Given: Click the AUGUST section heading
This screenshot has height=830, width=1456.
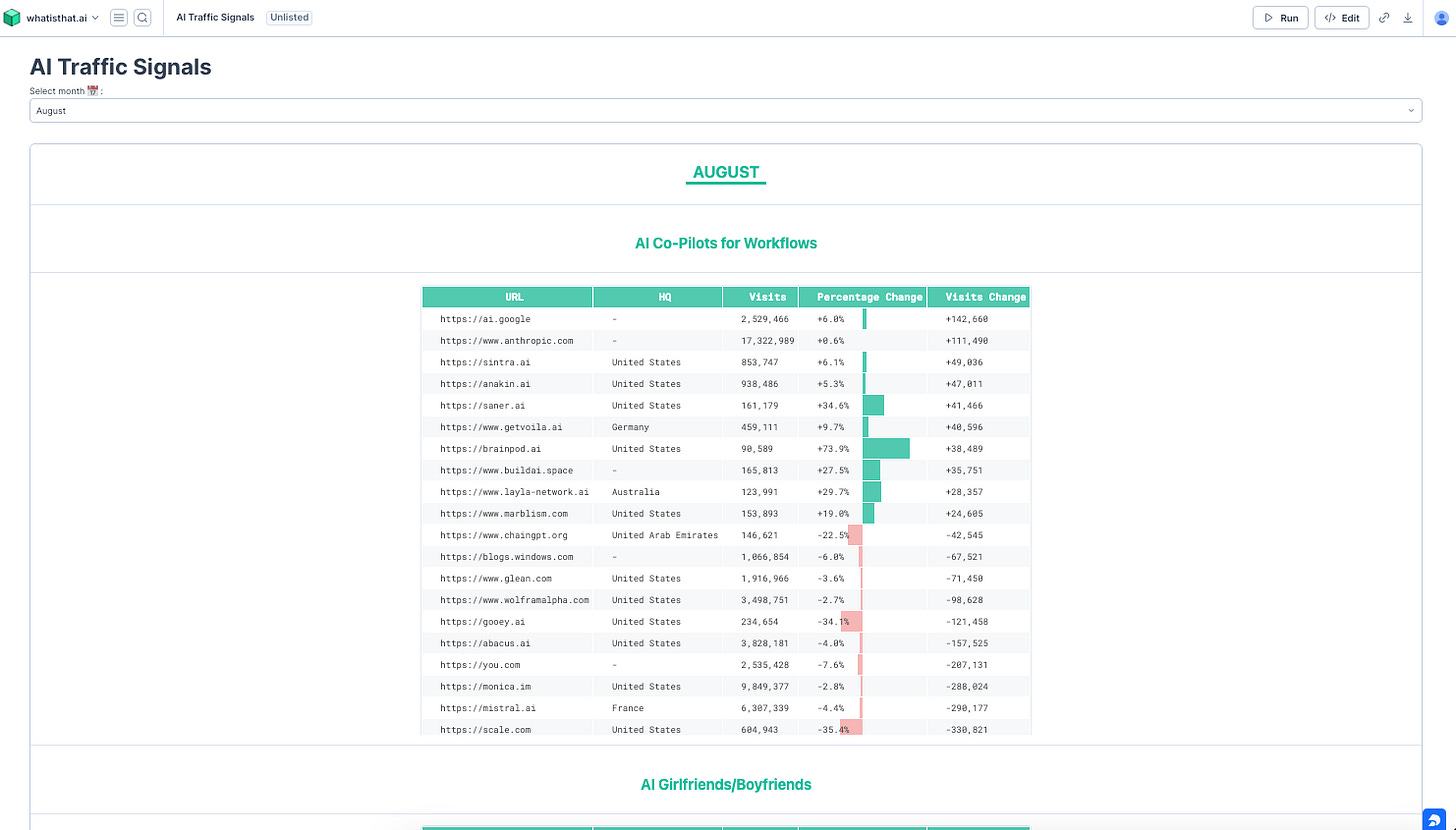Looking at the screenshot, I should pyautogui.click(x=726, y=173).
